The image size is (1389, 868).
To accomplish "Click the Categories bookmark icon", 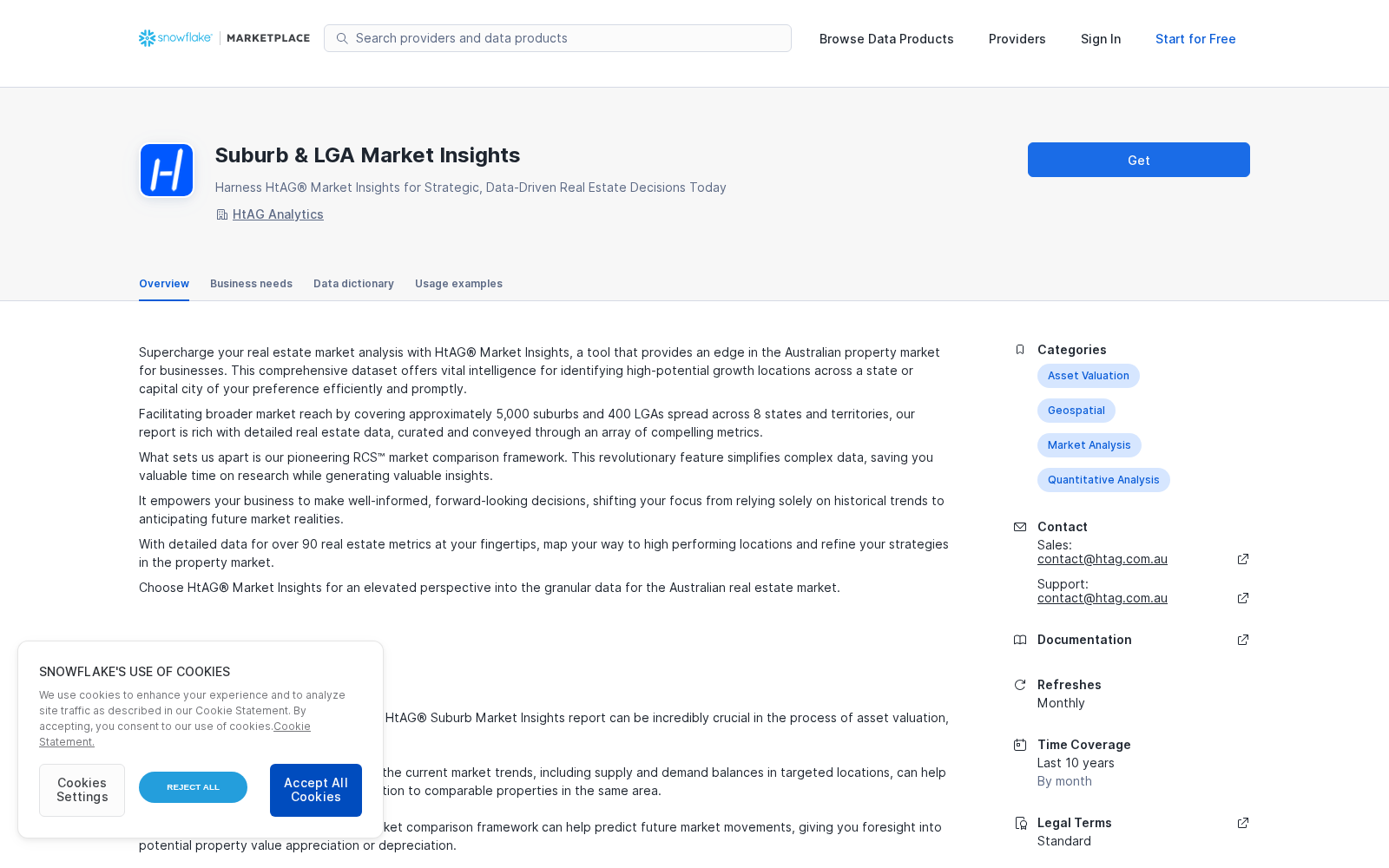I will pos(1020,350).
